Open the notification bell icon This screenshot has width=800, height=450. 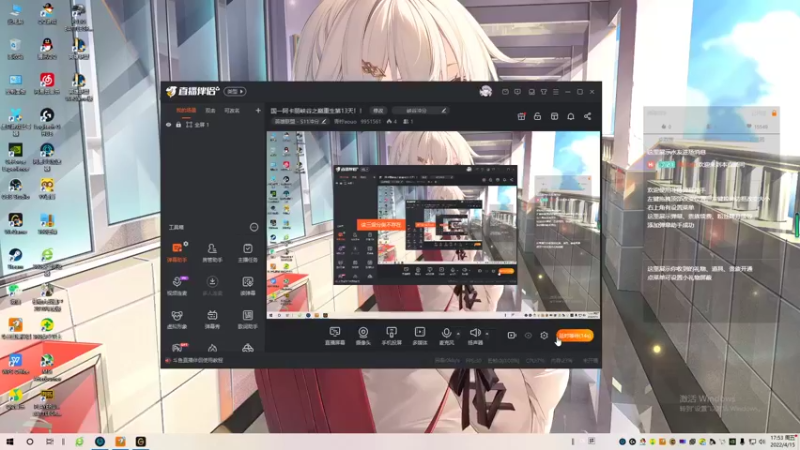(x=570, y=116)
